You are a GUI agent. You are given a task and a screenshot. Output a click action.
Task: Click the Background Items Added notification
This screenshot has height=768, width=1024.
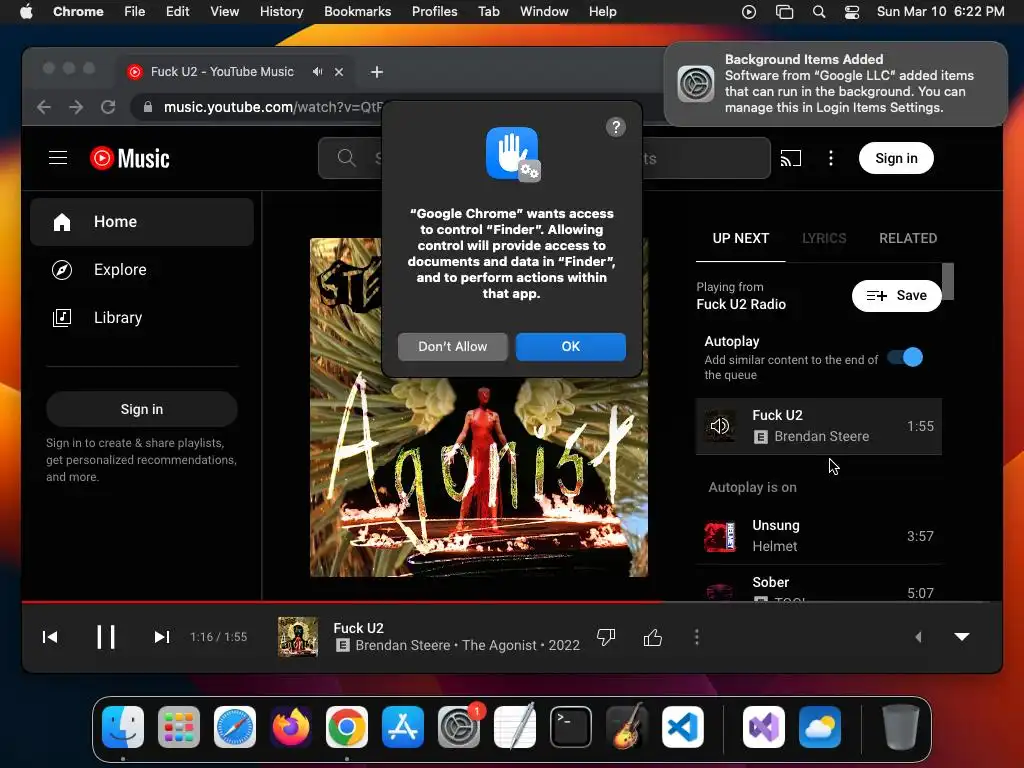click(835, 84)
